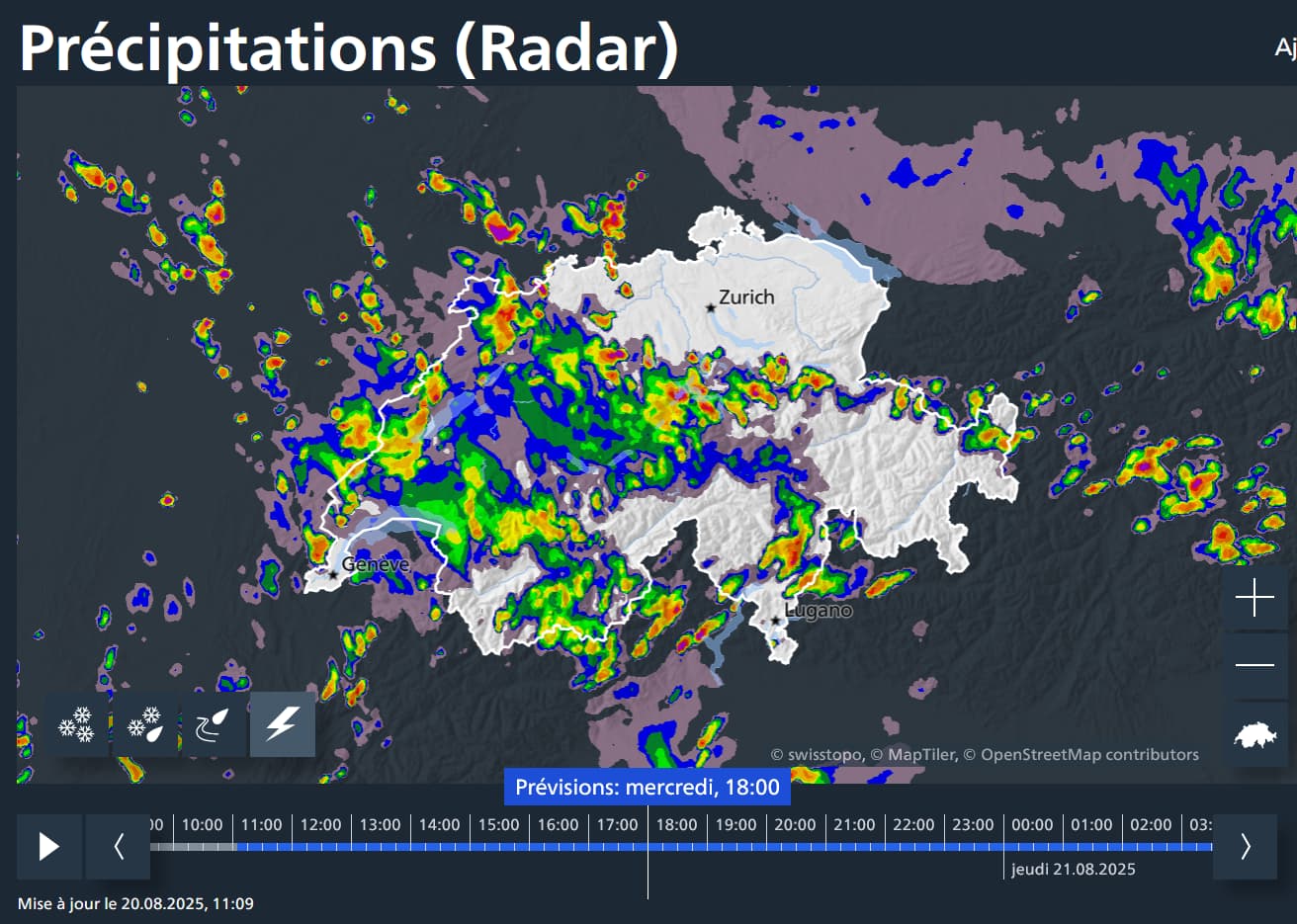The height and width of the screenshot is (924, 1297).
Task: Select the wind and rain layer icon
Action: point(214,724)
